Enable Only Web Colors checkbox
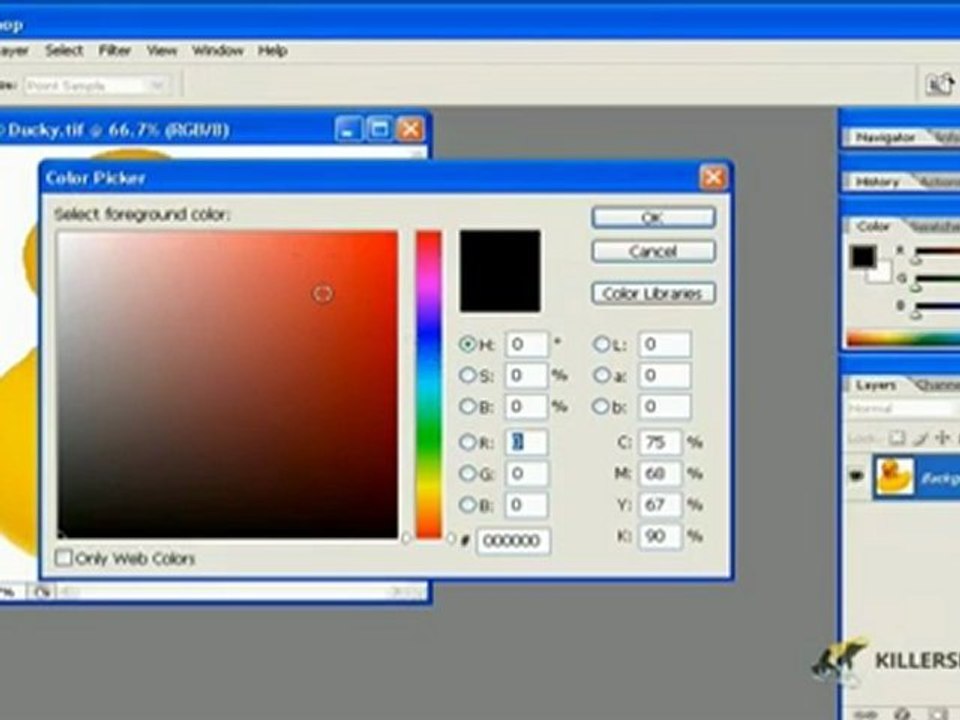The image size is (960, 720). (x=64, y=558)
